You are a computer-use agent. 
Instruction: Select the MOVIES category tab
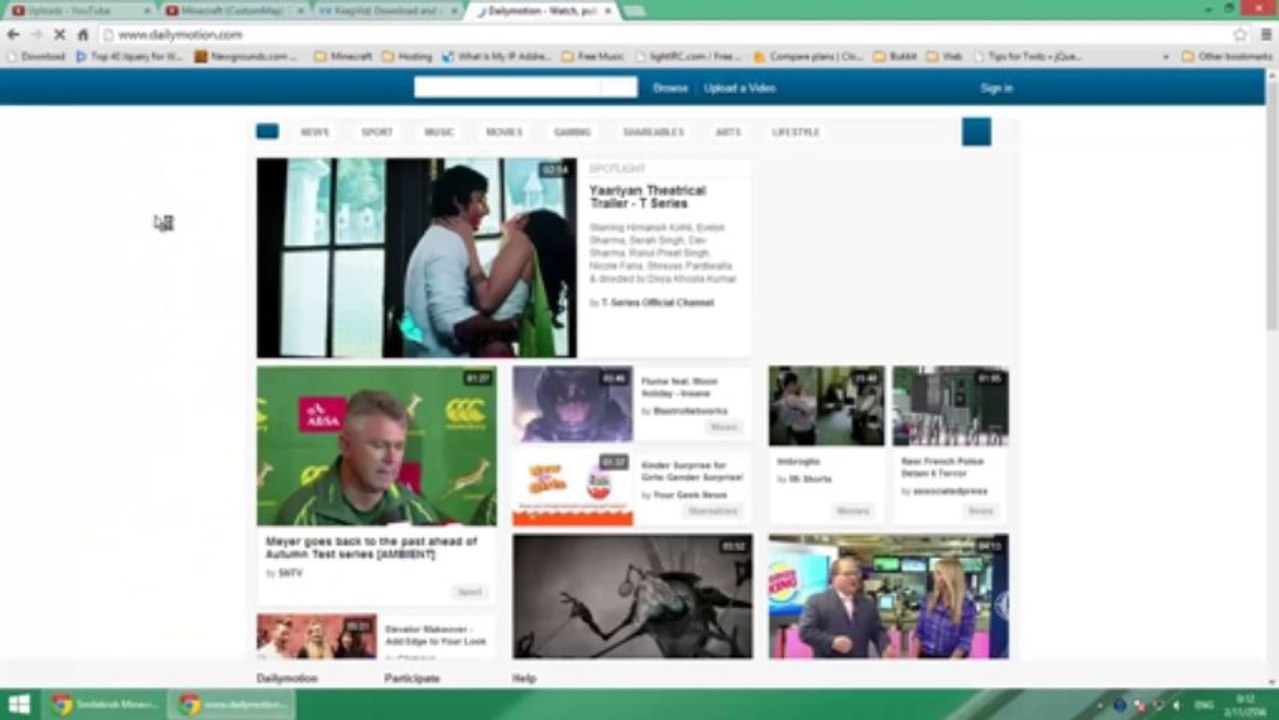point(504,132)
